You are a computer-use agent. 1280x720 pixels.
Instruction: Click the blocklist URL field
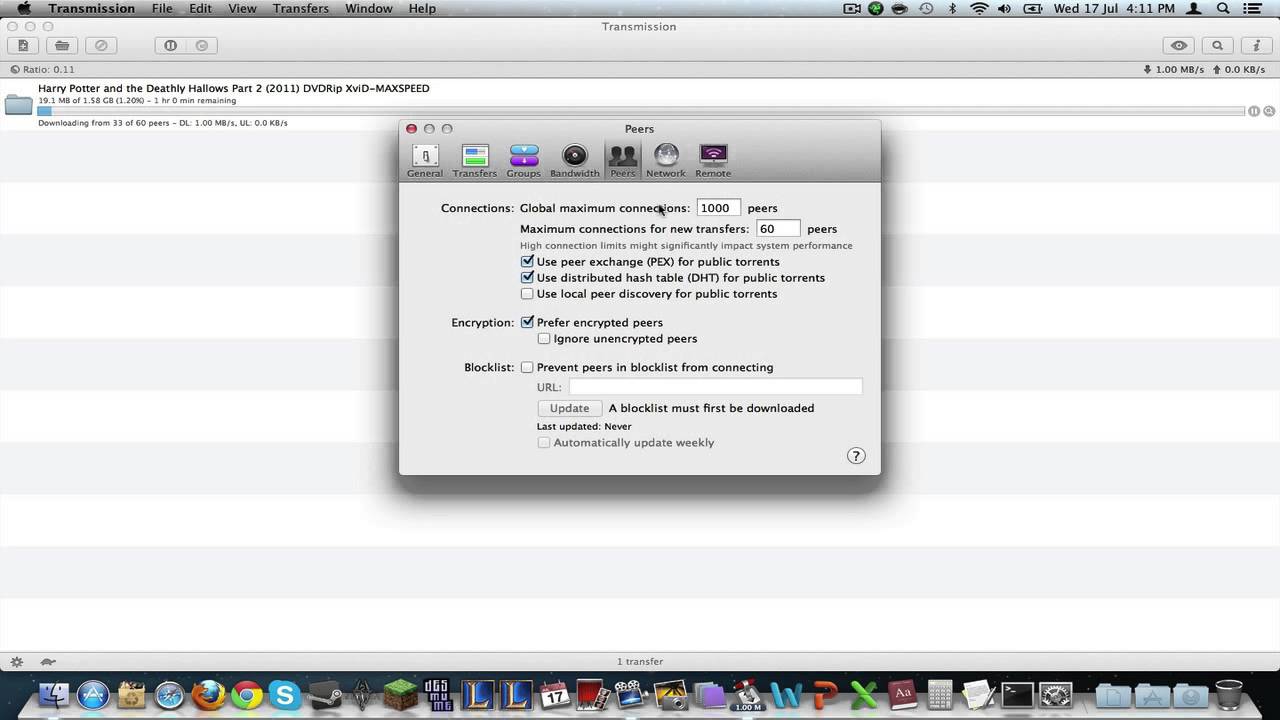coord(715,387)
